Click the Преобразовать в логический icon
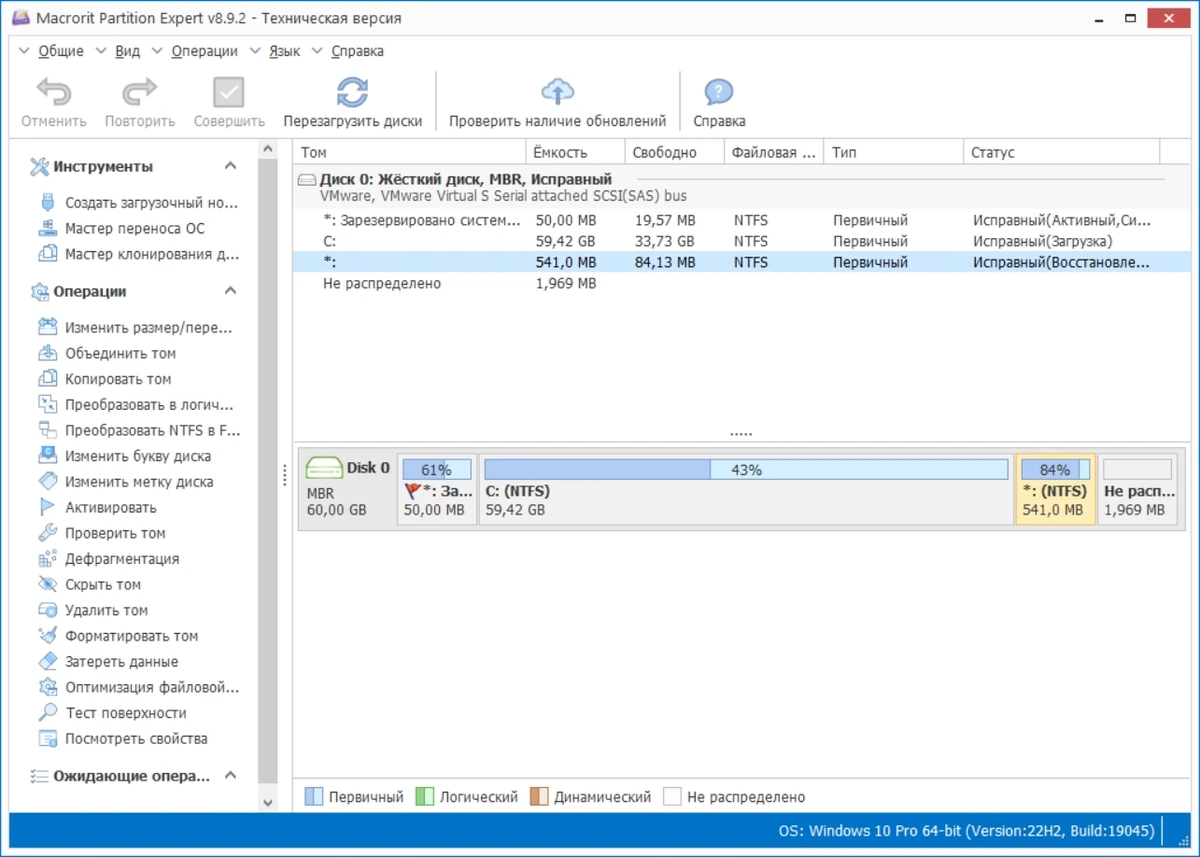 tap(47, 405)
